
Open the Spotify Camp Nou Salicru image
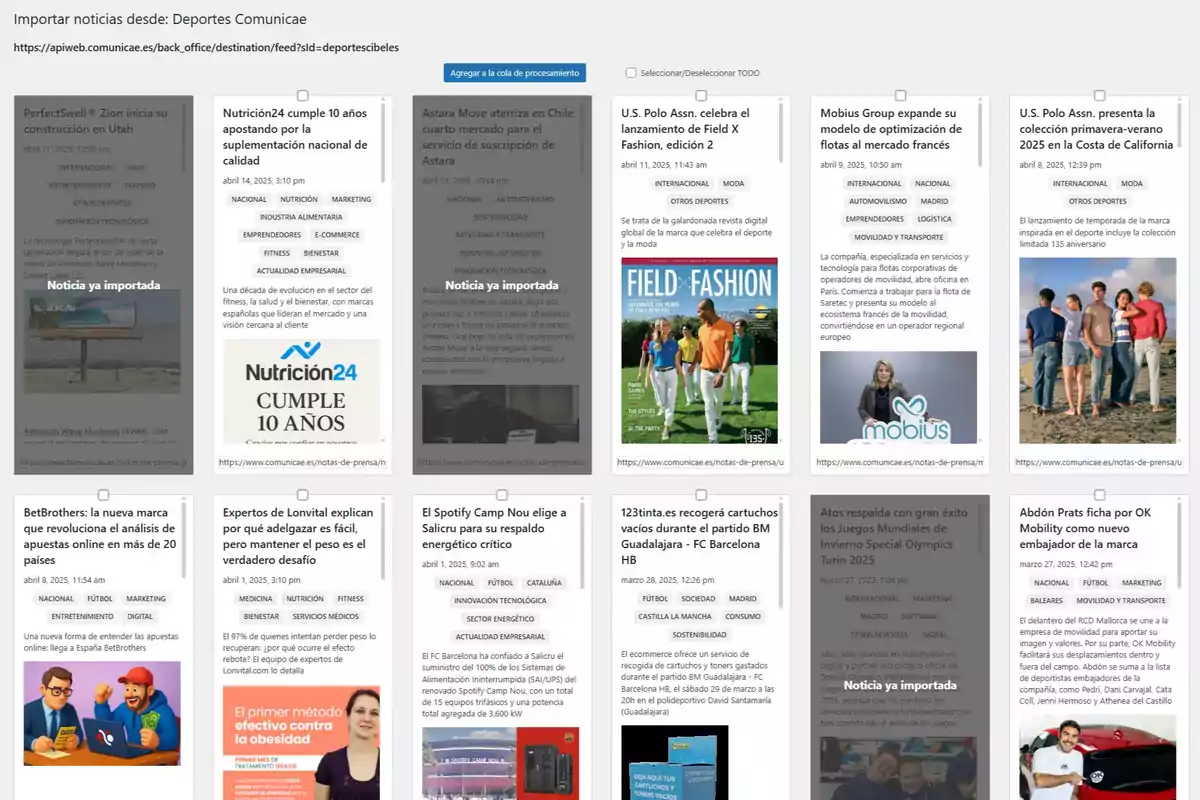pos(500,763)
